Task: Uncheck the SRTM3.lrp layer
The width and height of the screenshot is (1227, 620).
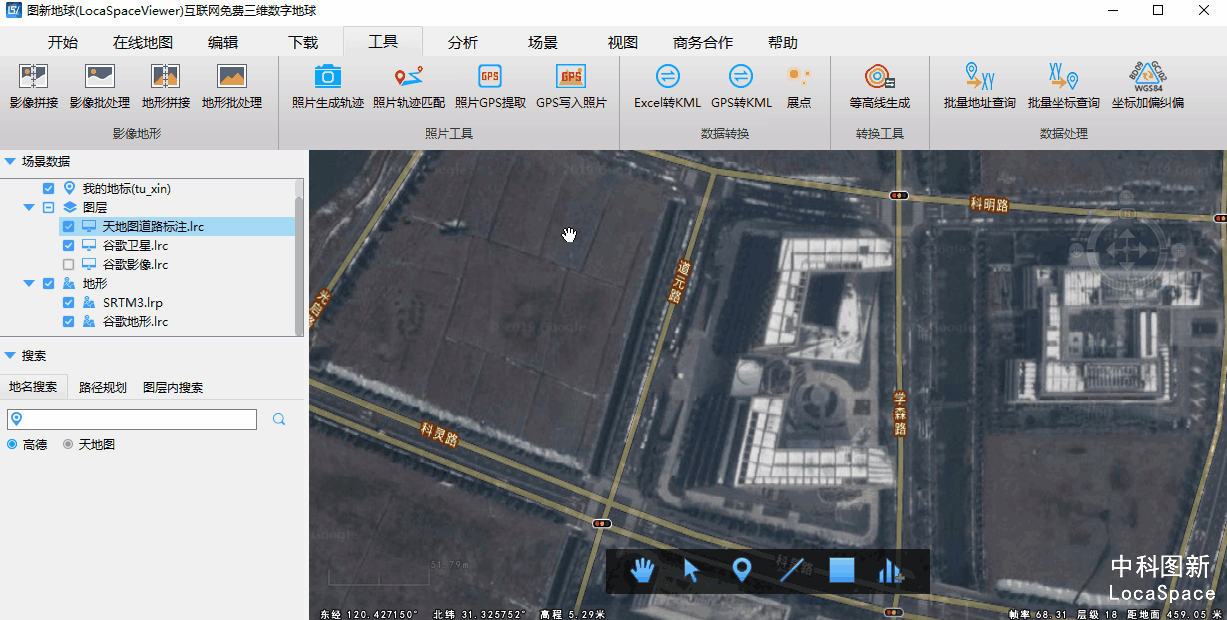Action: 68,302
